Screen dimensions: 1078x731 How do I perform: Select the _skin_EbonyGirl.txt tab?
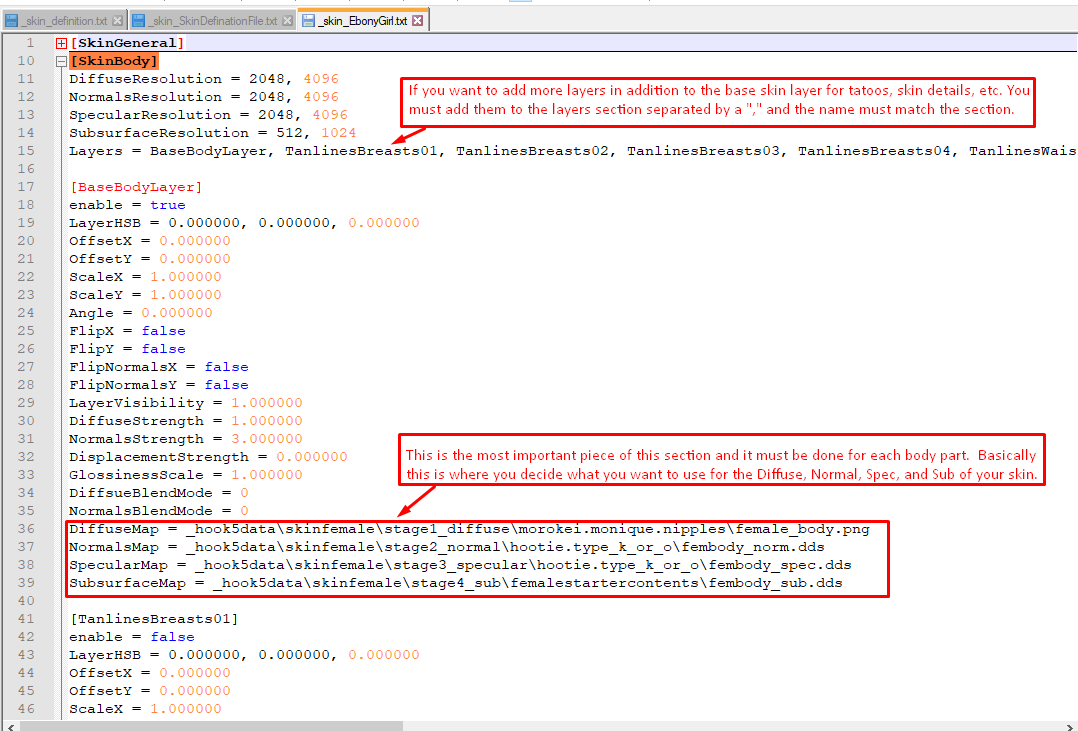364,21
